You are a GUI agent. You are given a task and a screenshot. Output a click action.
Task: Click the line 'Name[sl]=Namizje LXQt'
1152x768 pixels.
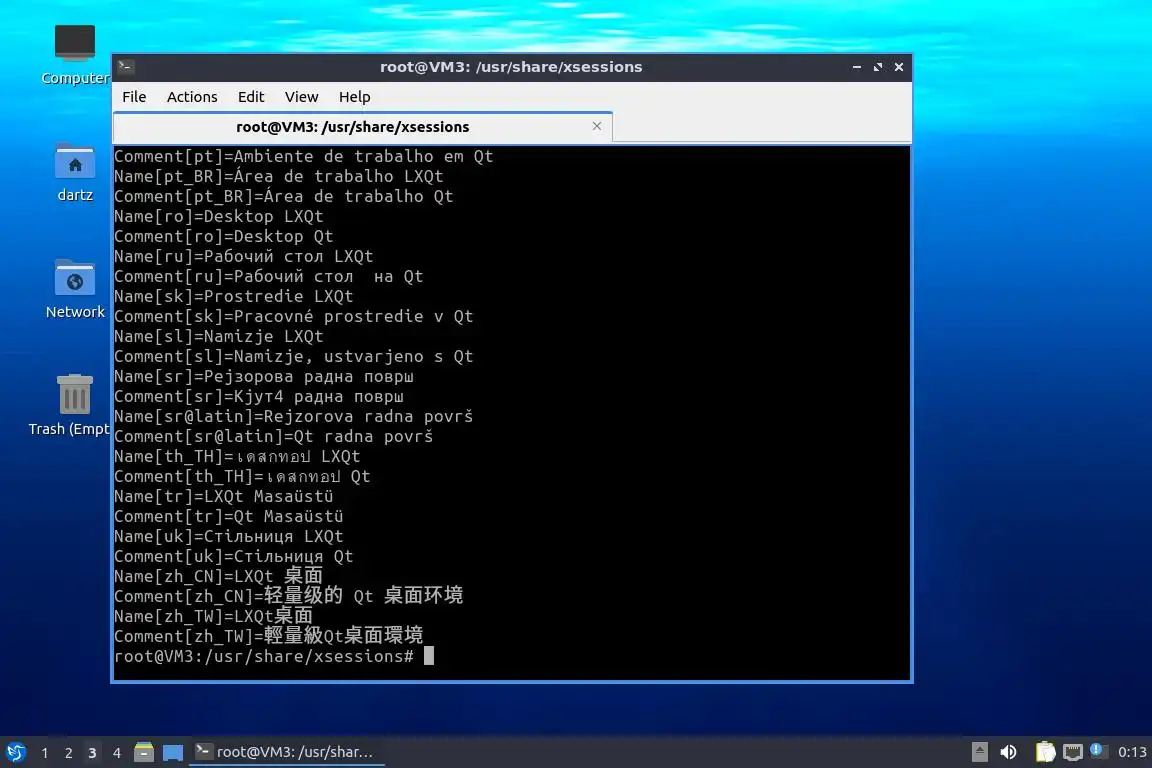219,337
